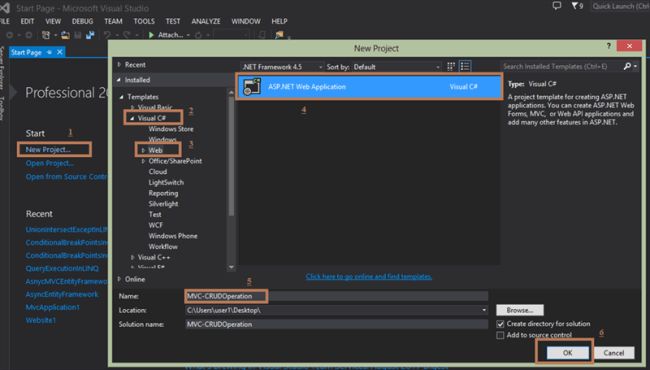Select the LightSwitch tree item
The width and height of the screenshot is (650, 370).
tap(166, 182)
